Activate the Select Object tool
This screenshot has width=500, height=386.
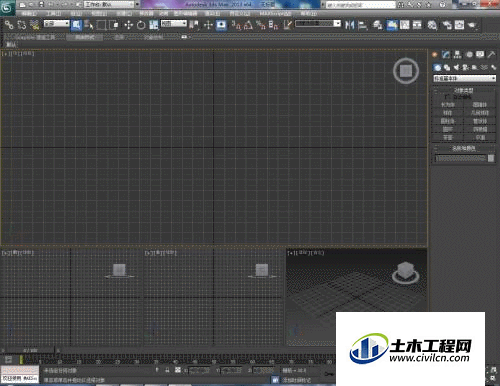[76, 25]
